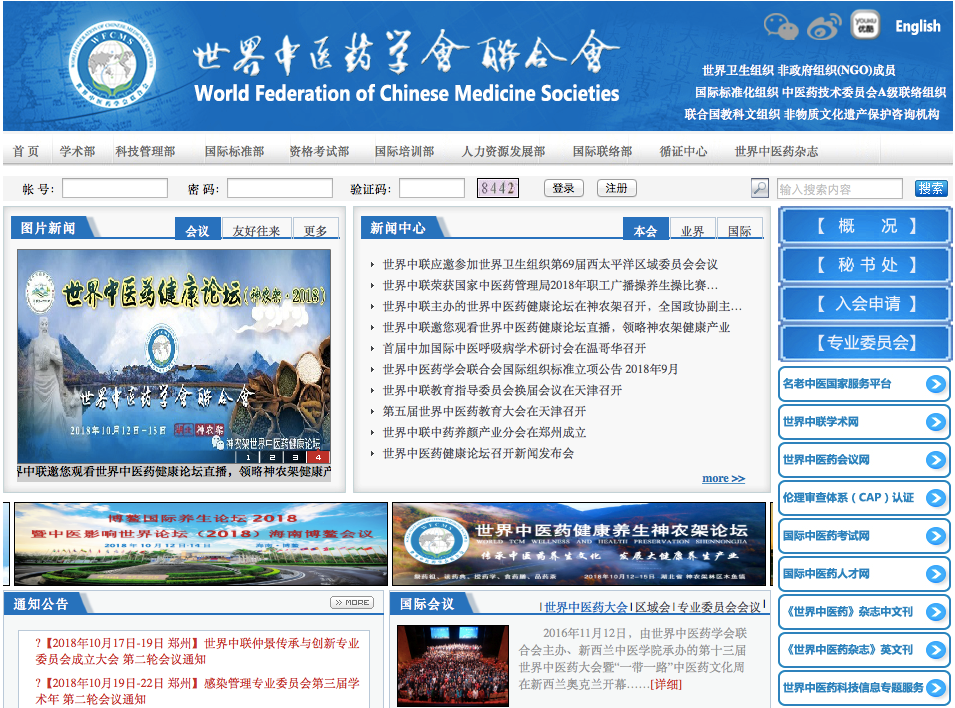
Task: Open news 首届中加国际中医呼吸病学术研讨会在温哥华召开
Action: click(x=514, y=349)
